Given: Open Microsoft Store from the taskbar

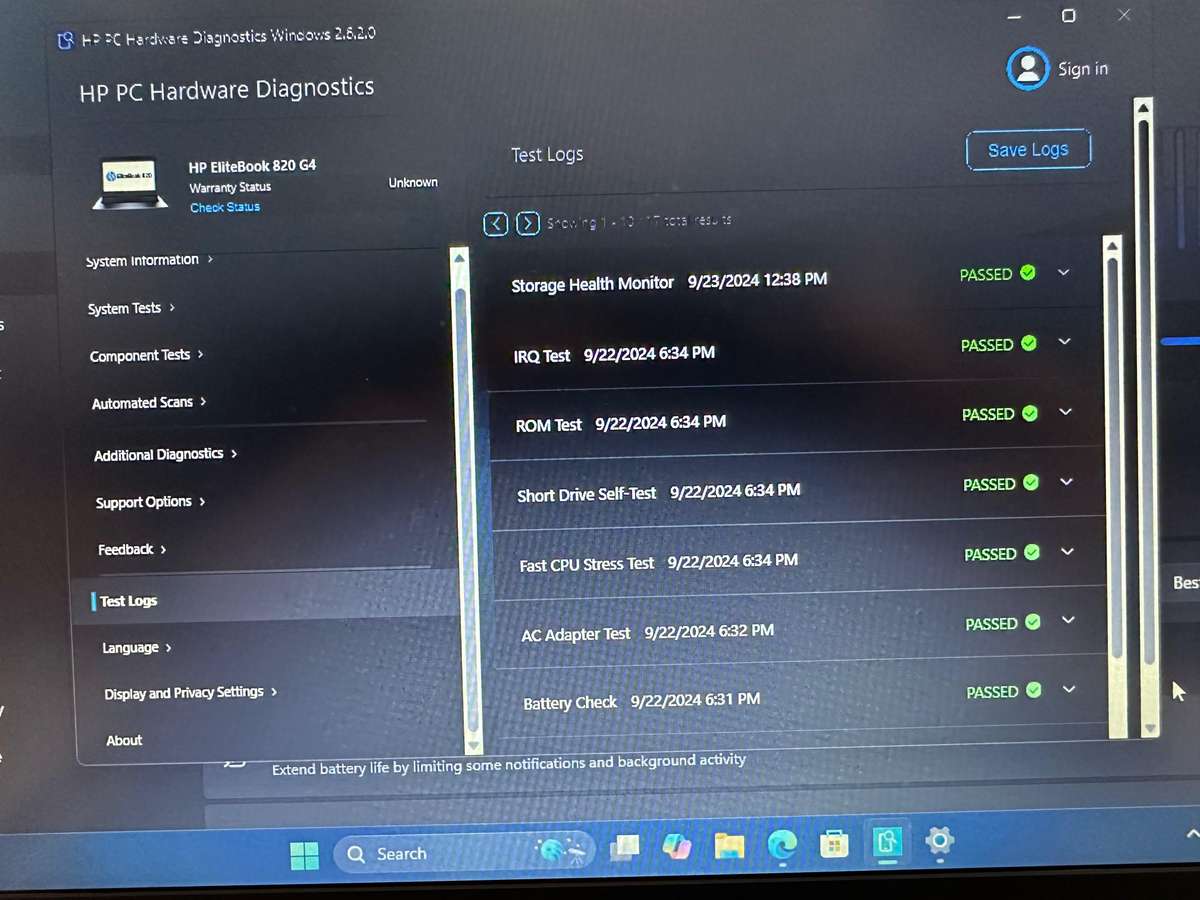Looking at the screenshot, I should [834, 846].
